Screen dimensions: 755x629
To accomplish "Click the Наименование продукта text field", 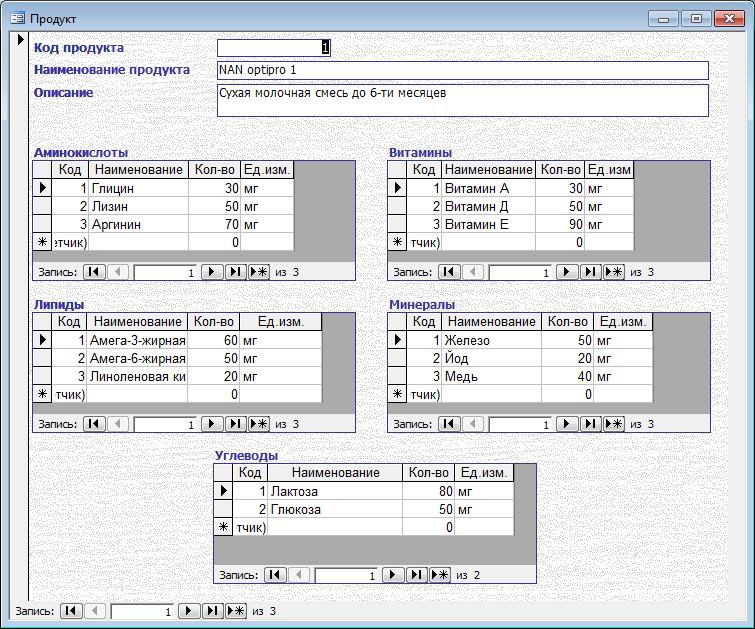I will [462, 70].
